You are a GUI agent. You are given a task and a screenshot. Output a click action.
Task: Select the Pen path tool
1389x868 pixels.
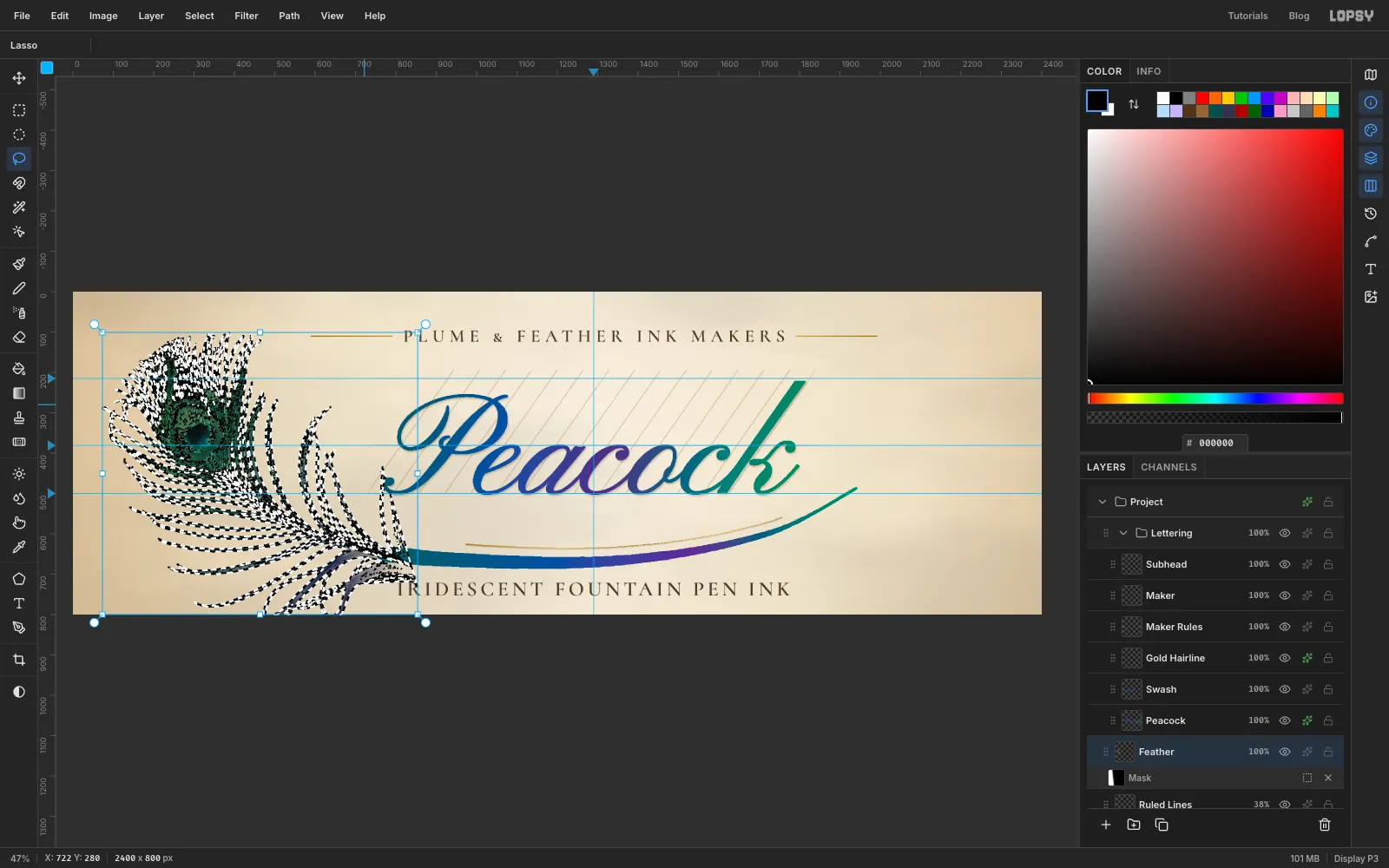(19, 628)
